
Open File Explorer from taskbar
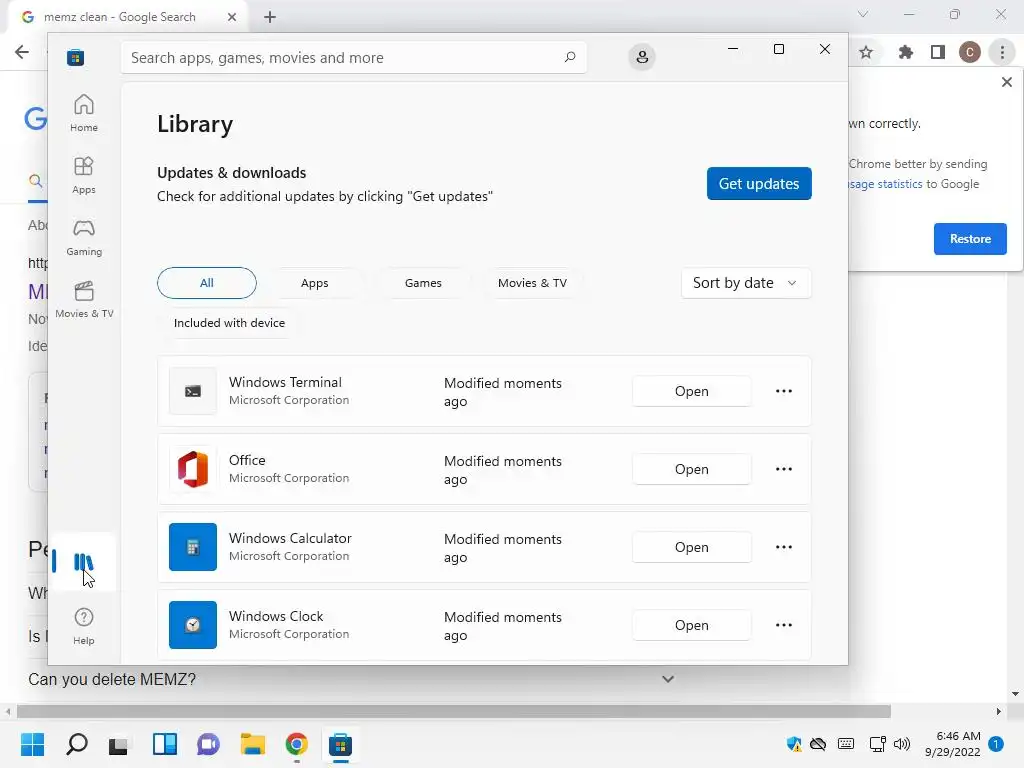click(253, 744)
